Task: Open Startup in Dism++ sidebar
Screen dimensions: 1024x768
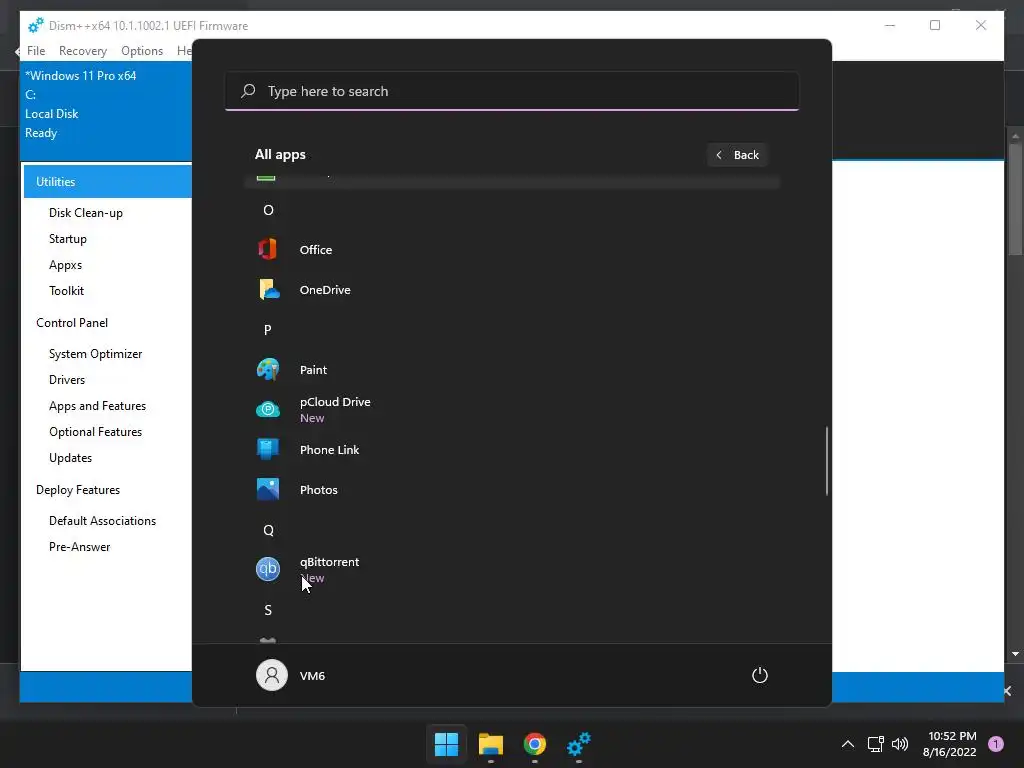Action: click(68, 239)
